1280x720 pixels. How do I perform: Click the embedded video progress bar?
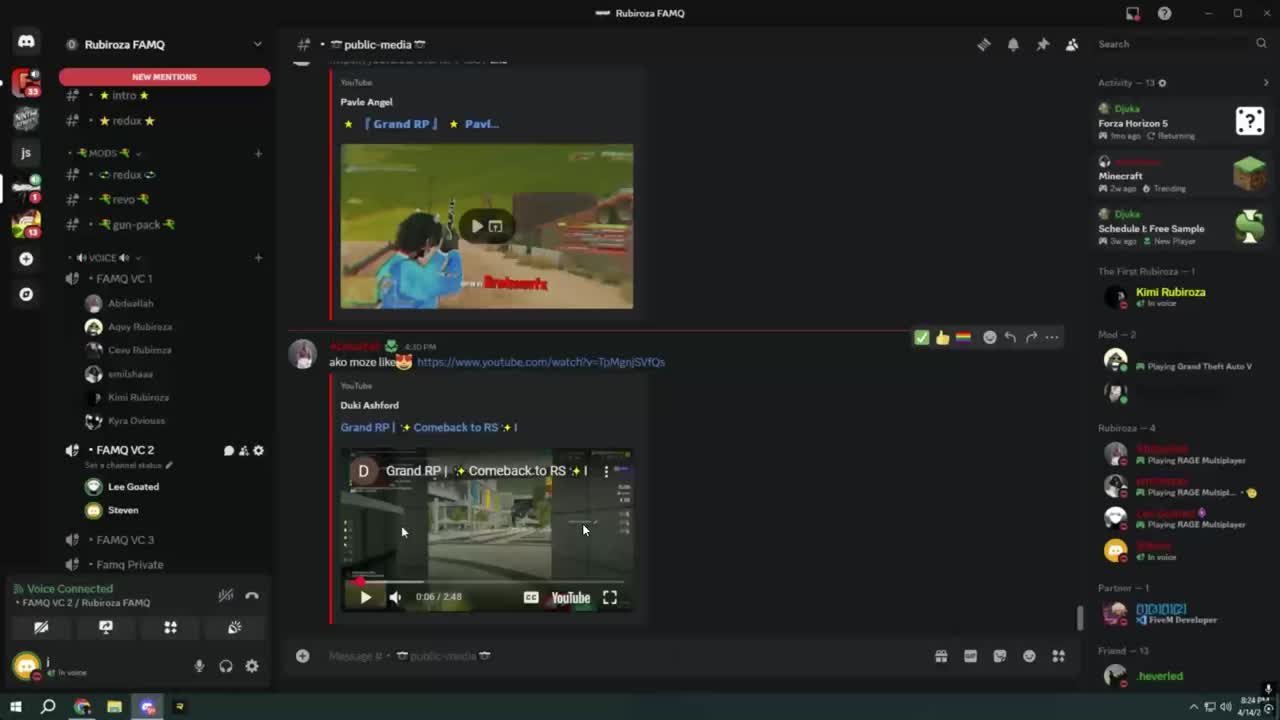click(486, 579)
